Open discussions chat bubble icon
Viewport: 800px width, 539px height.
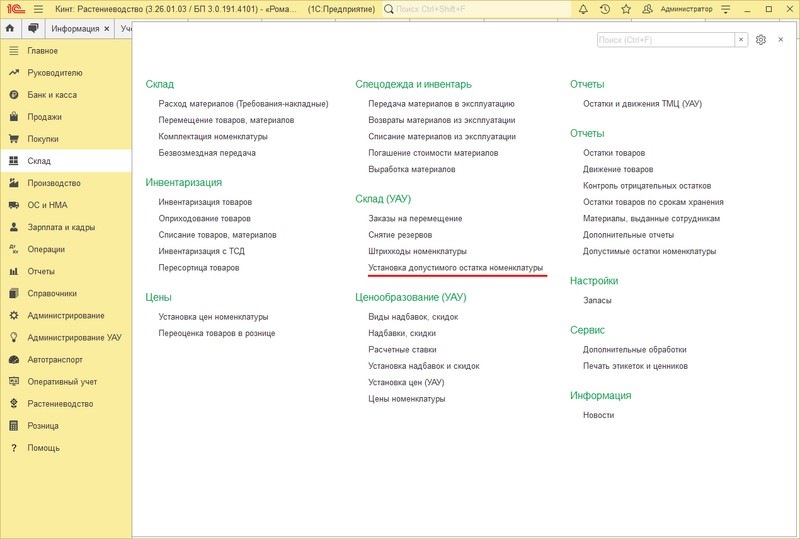point(33,29)
